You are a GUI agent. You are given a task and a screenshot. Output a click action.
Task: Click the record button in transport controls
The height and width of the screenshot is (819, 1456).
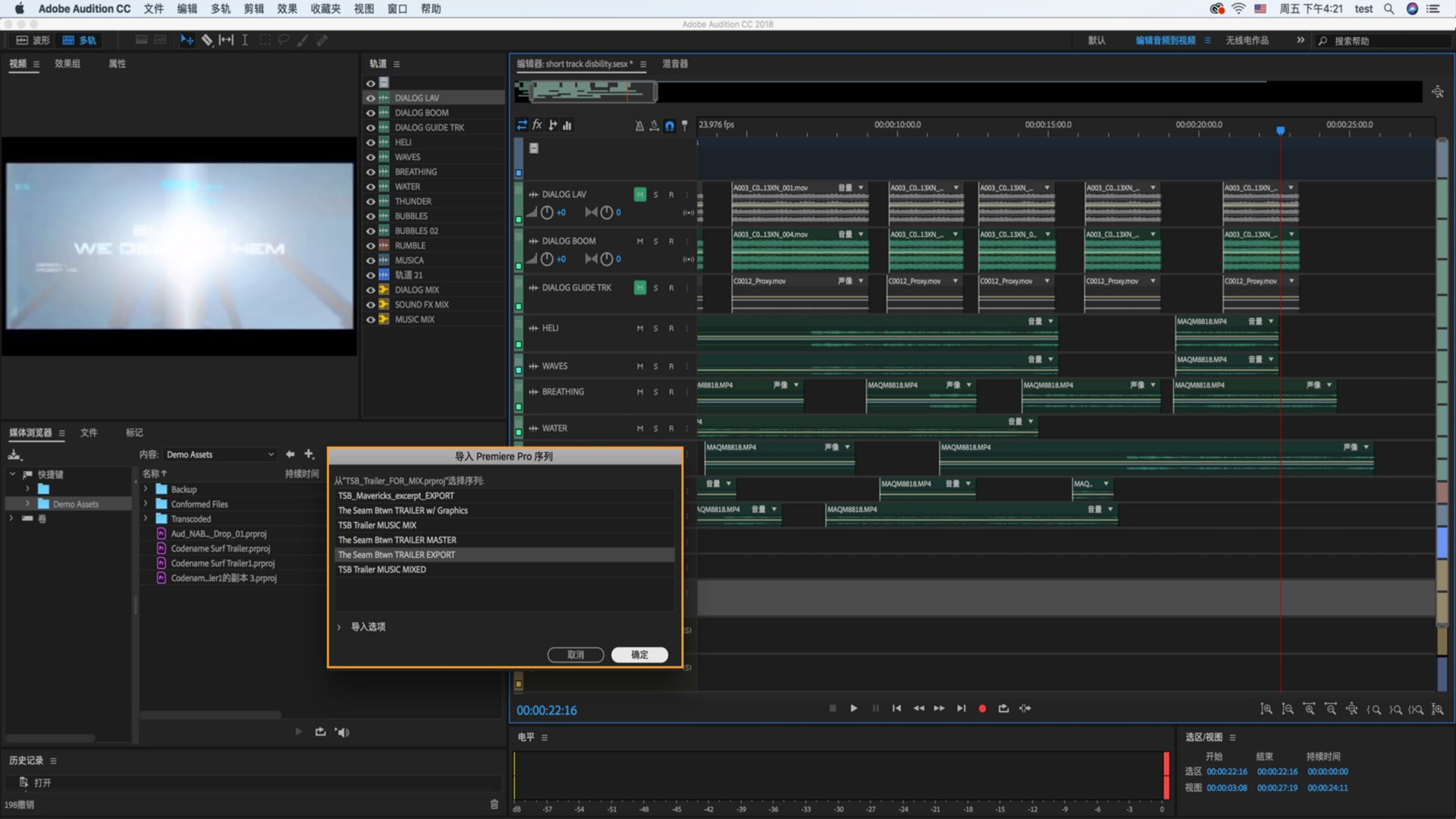coord(981,708)
